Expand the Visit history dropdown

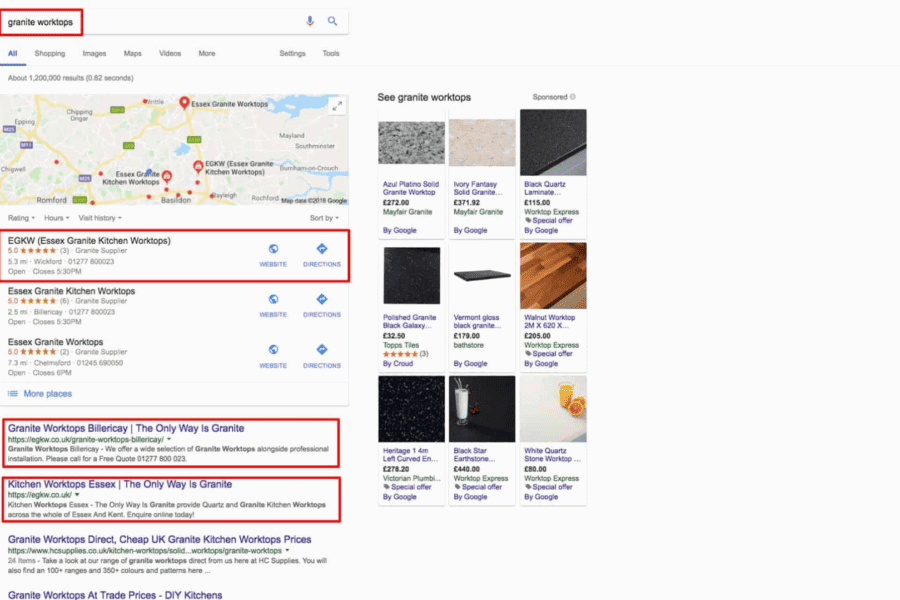point(99,217)
